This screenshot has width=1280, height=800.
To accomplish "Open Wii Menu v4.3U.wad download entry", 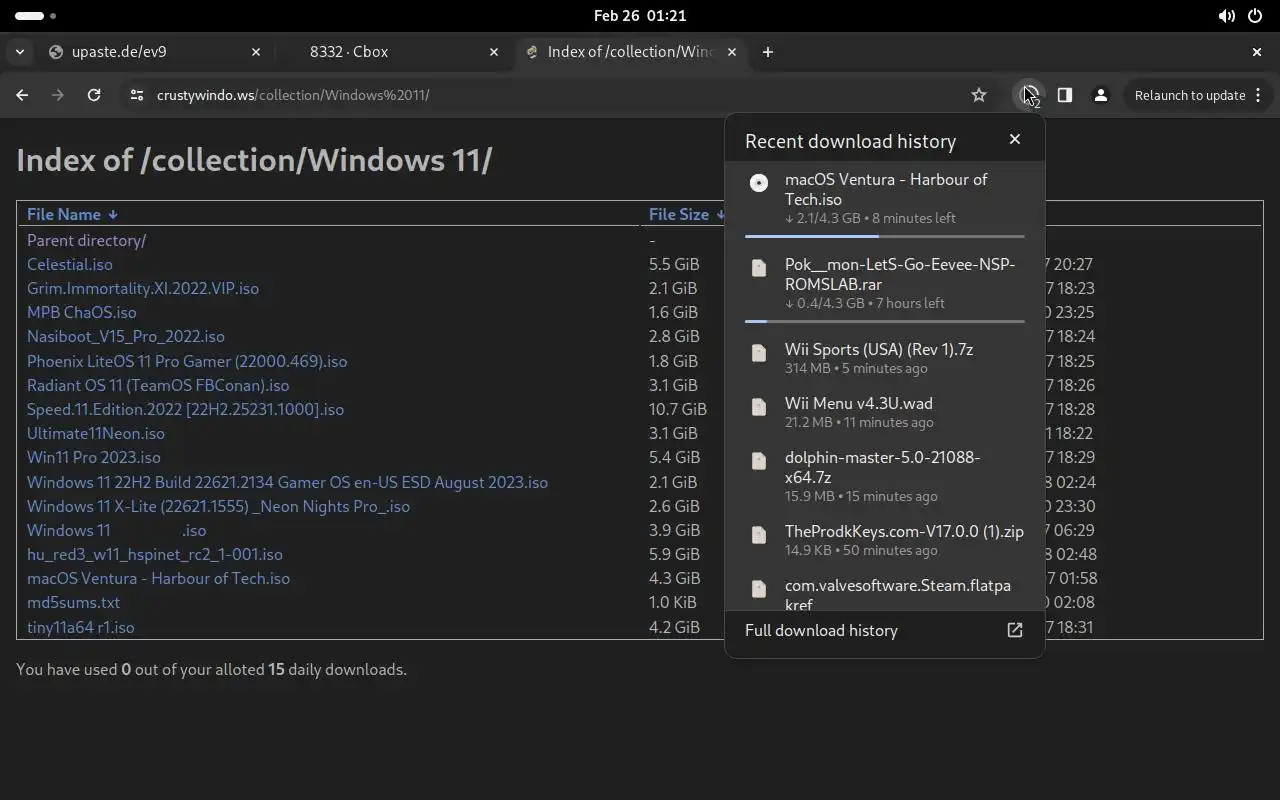I will point(884,412).
